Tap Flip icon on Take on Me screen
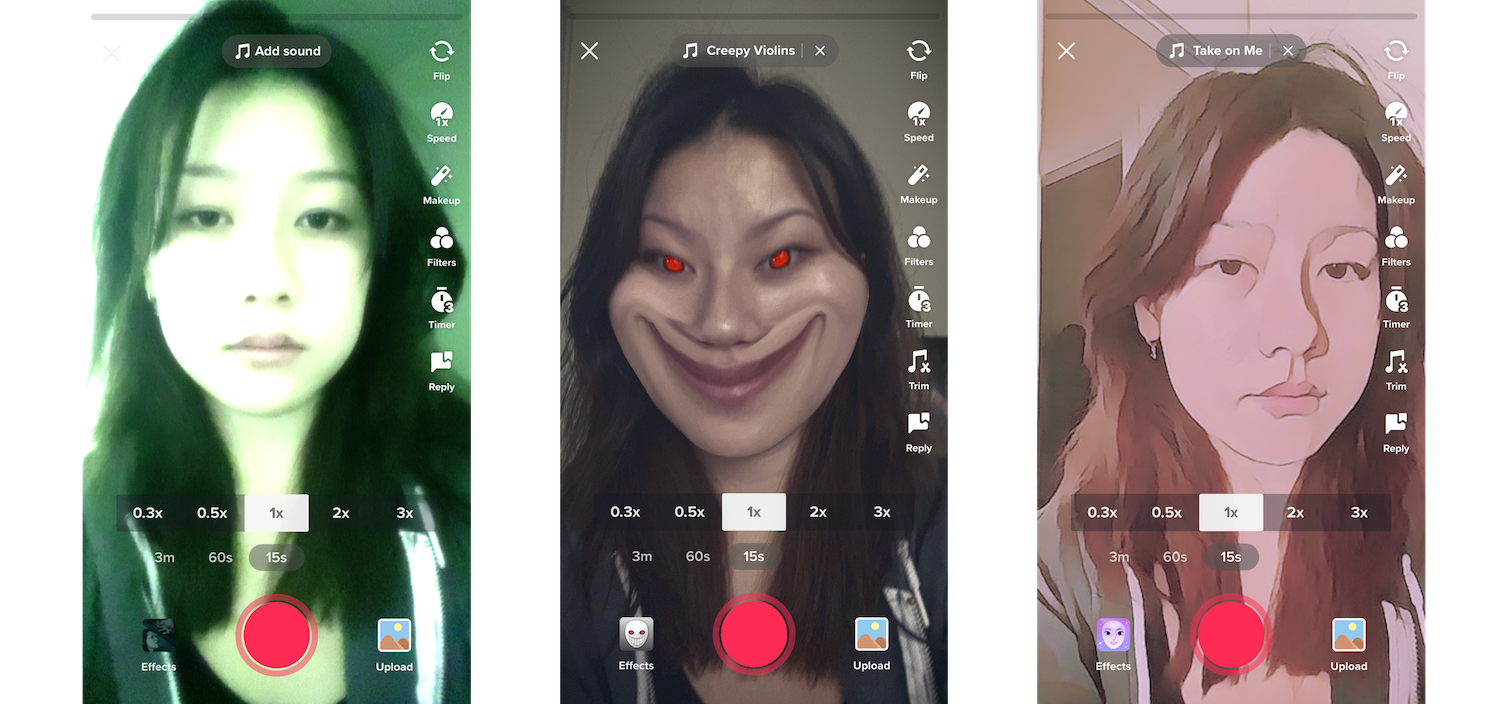The height and width of the screenshot is (704, 1508). point(1396,51)
